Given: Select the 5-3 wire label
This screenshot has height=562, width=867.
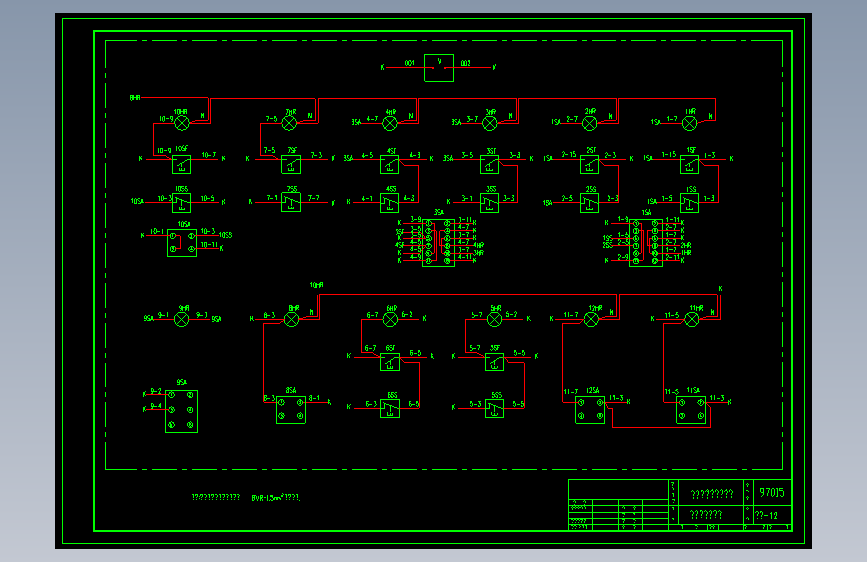Looking at the screenshot, I should click(x=476, y=404).
